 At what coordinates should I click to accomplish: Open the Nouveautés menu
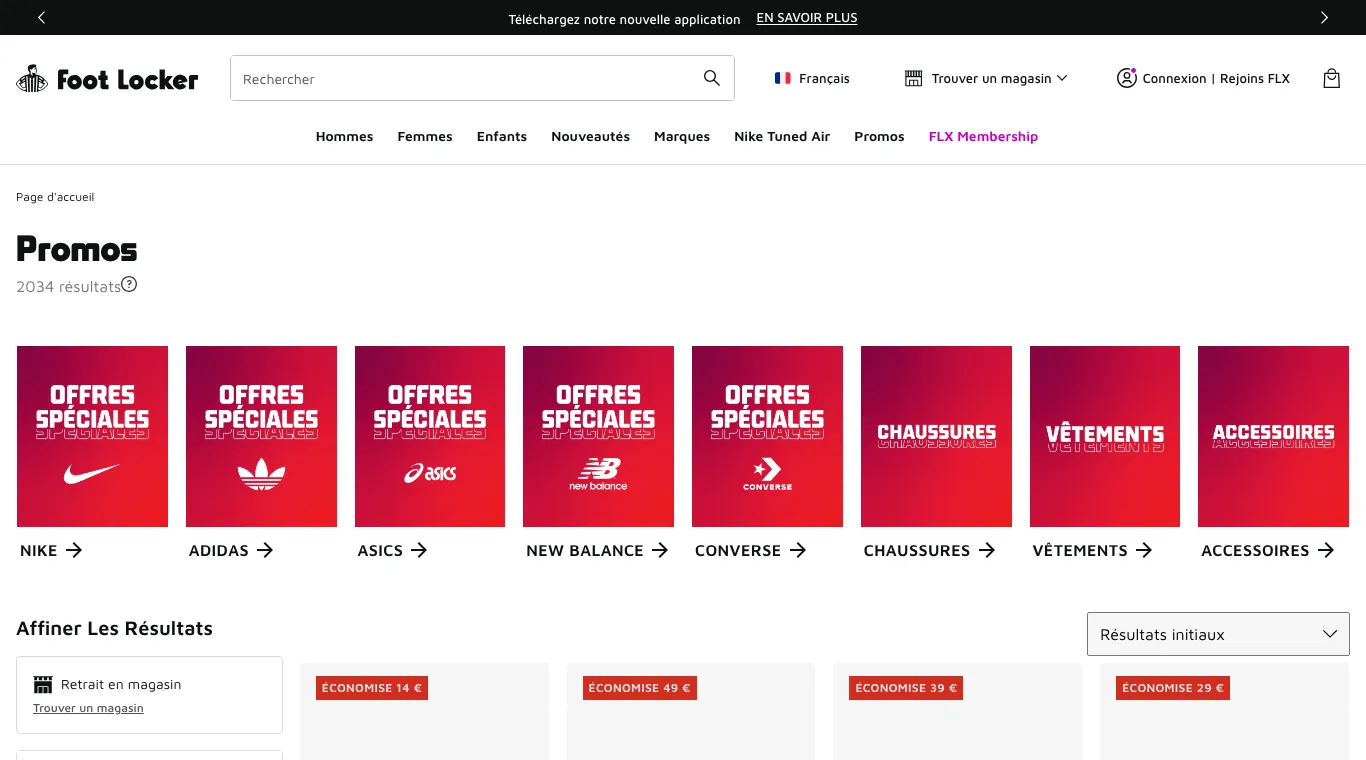[x=590, y=136]
